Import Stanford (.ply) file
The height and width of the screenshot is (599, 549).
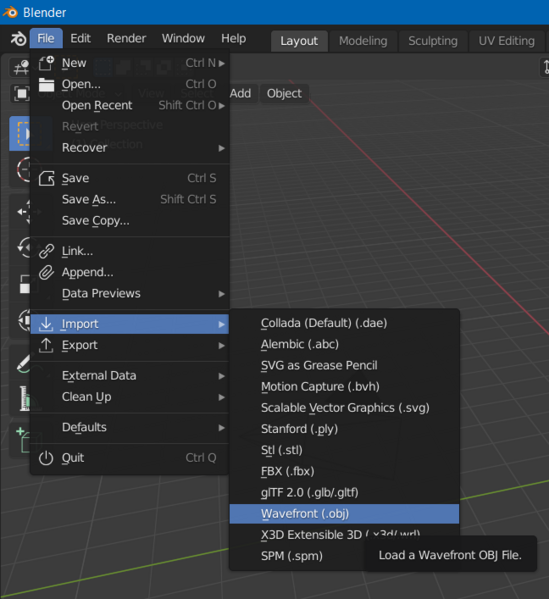(344, 429)
